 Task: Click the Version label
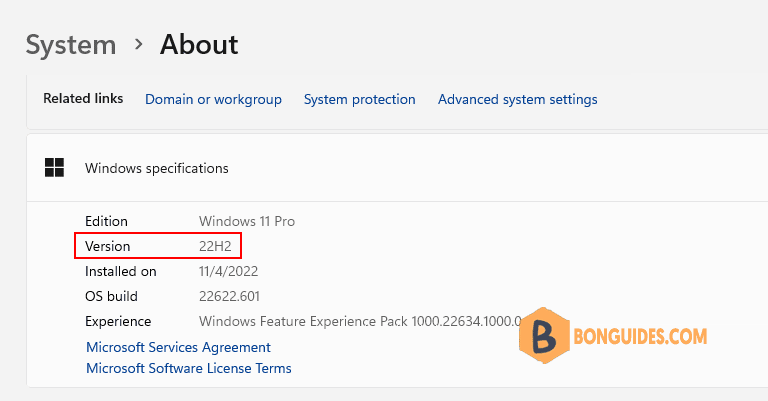click(108, 246)
